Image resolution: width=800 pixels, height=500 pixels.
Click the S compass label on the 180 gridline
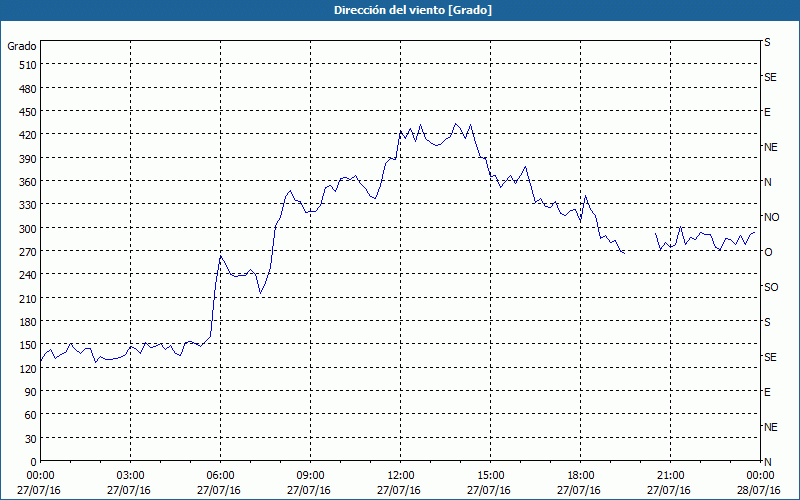(767, 322)
